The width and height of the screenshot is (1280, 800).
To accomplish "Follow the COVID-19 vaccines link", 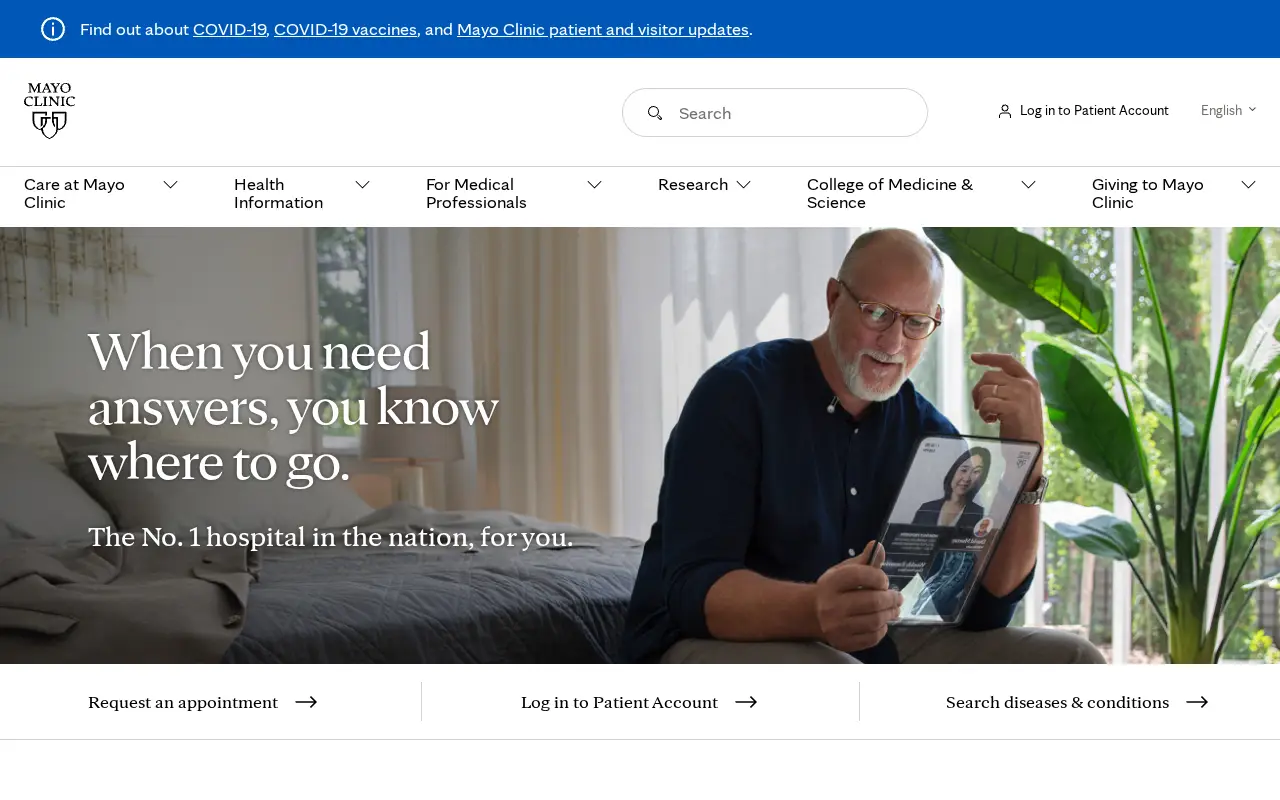I will pyautogui.click(x=345, y=29).
